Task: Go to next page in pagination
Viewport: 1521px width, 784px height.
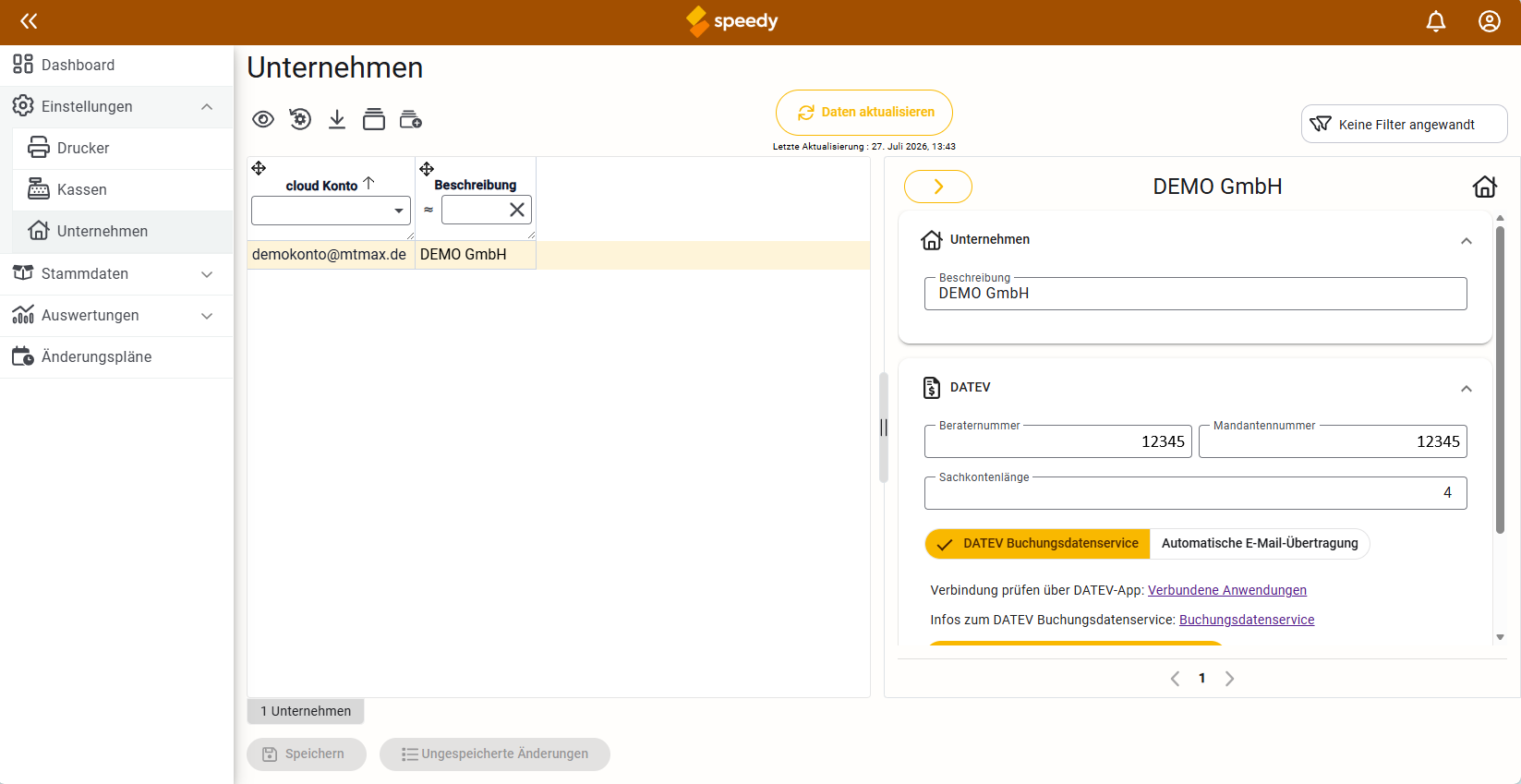Action: [1229, 679]
